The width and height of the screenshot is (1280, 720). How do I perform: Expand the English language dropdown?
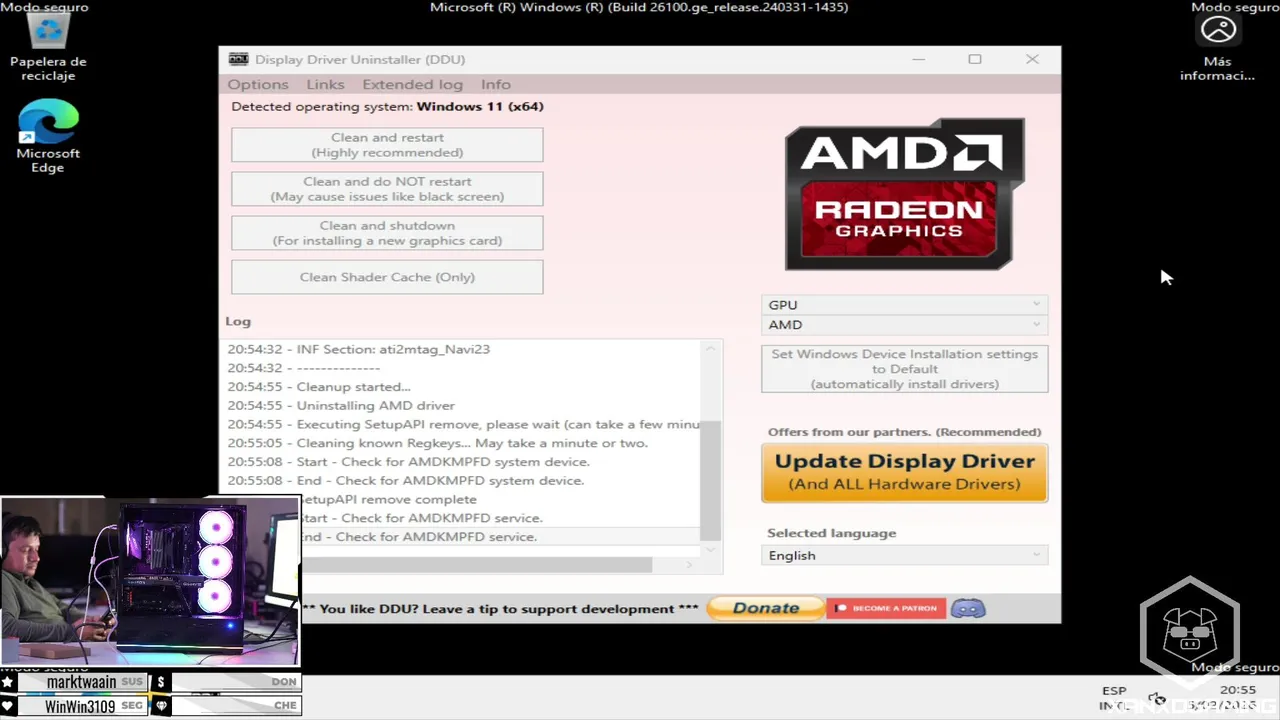[x=904, y=555]
